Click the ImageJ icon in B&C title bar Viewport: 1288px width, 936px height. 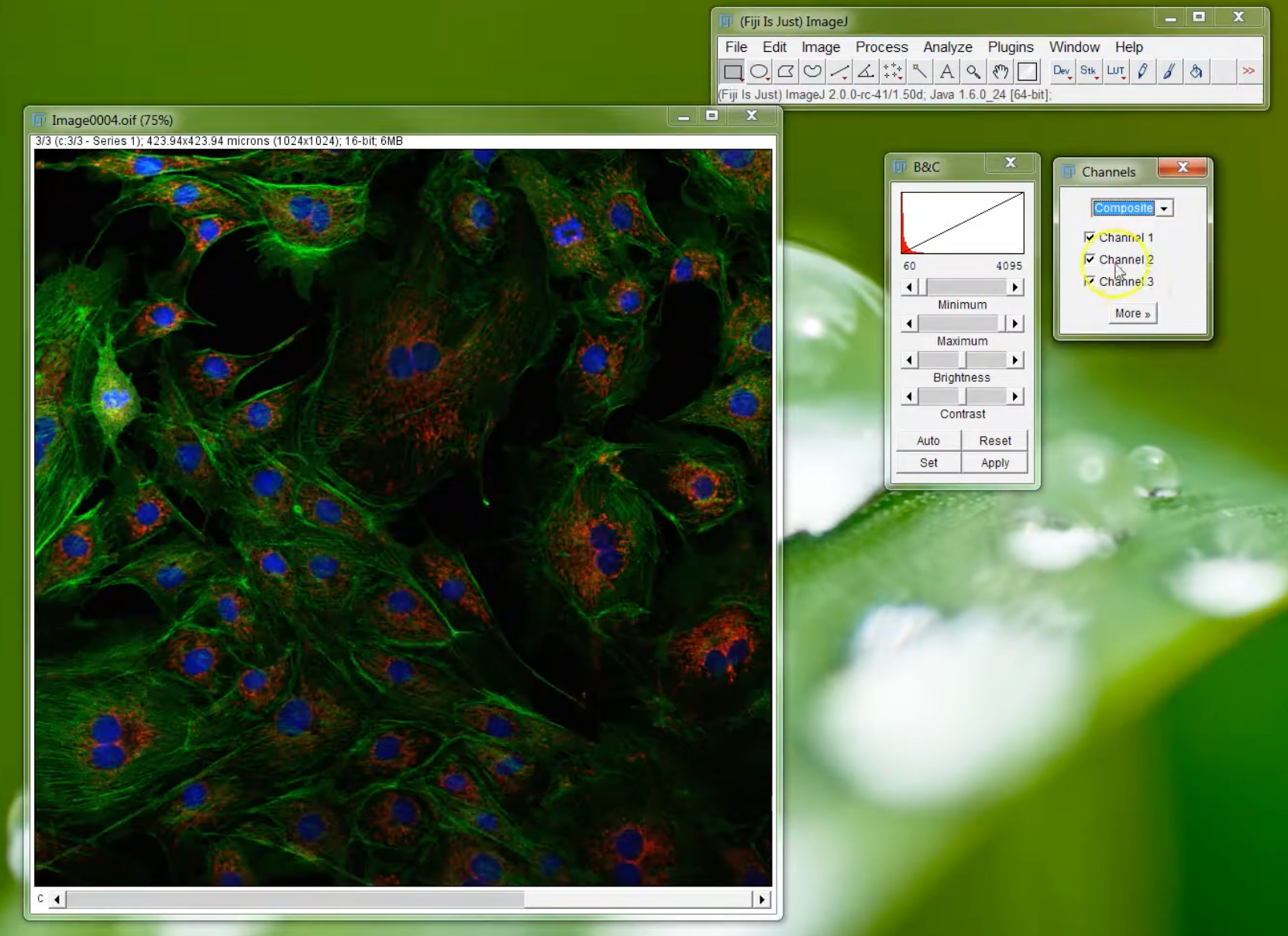(x=900, y=167)
